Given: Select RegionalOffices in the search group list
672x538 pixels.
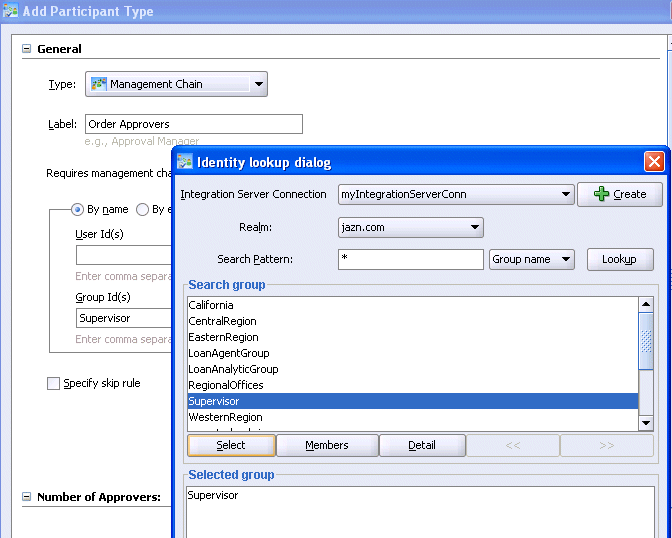Looking at the screenshot, I should click(x=413, y=385).
